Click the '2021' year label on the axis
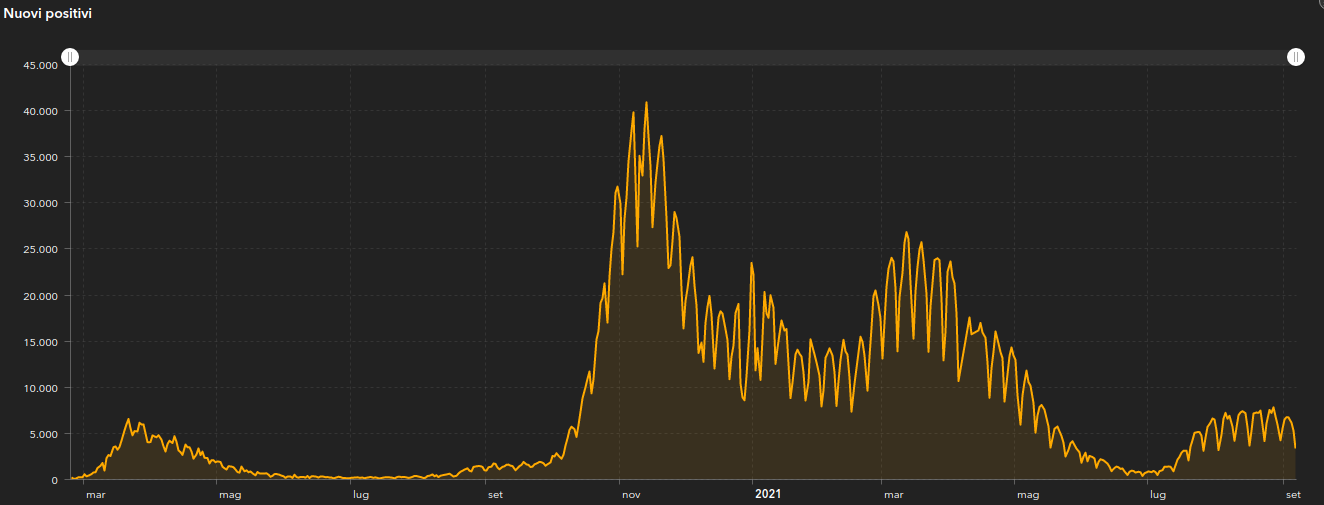The image size is (1324, 505). tap(768, 494)
